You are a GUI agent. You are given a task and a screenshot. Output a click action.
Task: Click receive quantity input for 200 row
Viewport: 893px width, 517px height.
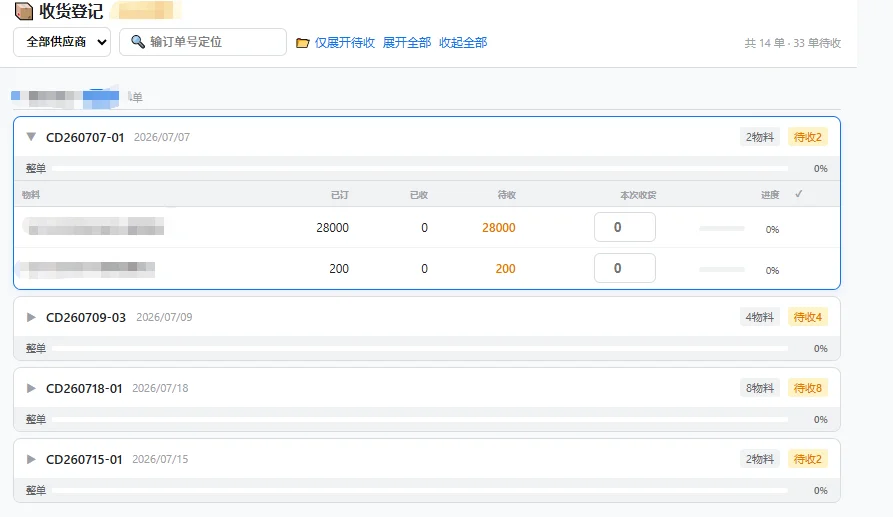[x=625, y=268]
